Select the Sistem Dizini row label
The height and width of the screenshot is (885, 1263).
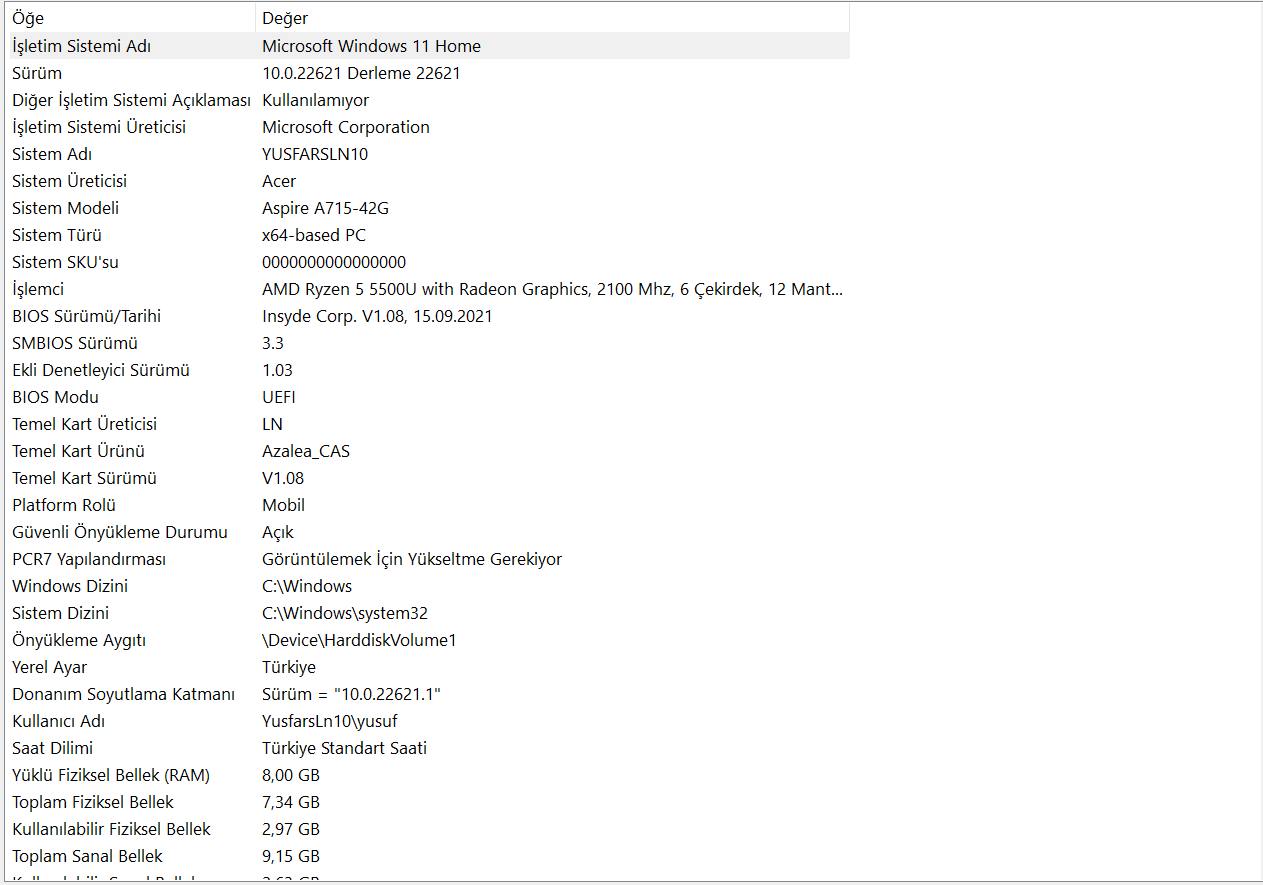[x=61, y=613]
